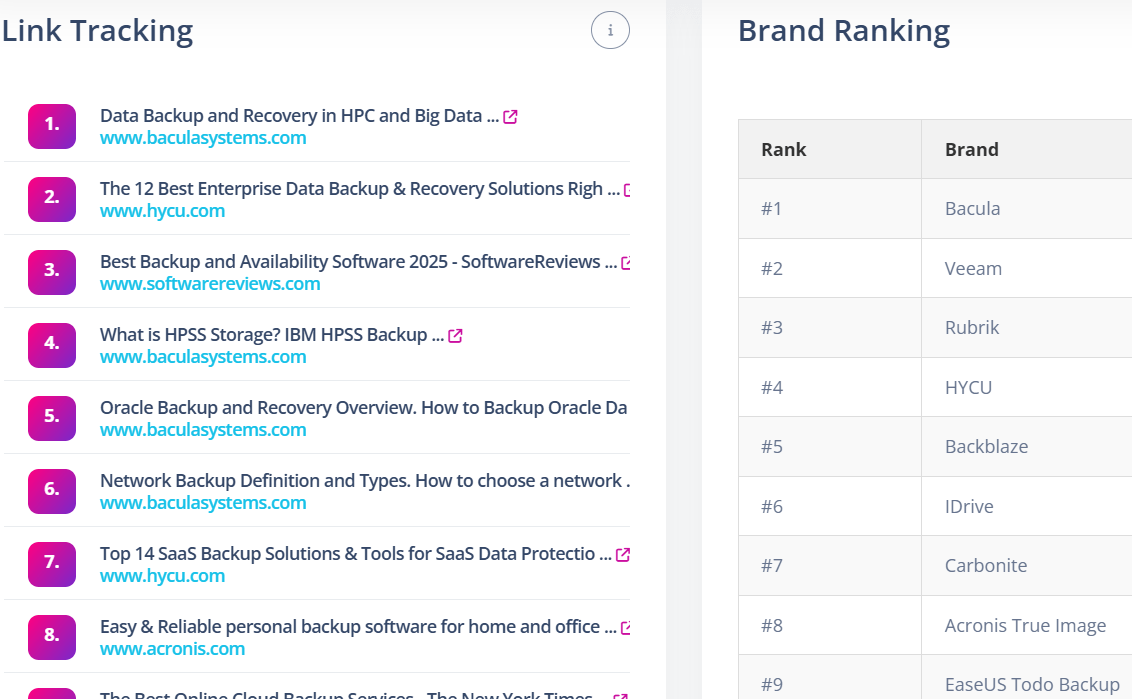Open external link icon beside HPSS Storage article
Viewport: 1132px width, 699px height.
point(455,336)
